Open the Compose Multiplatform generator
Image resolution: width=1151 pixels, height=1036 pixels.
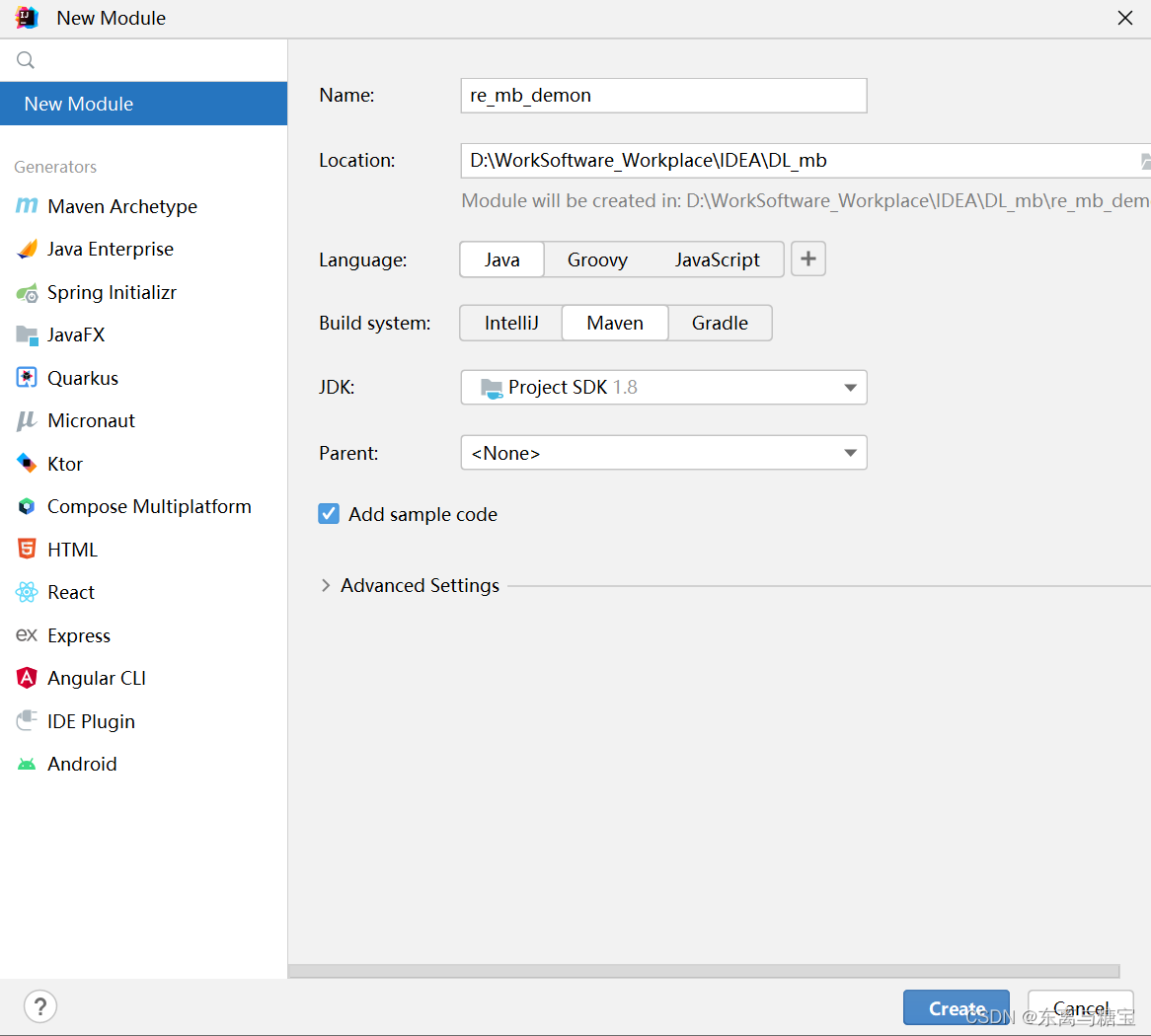tap(149, 506)
